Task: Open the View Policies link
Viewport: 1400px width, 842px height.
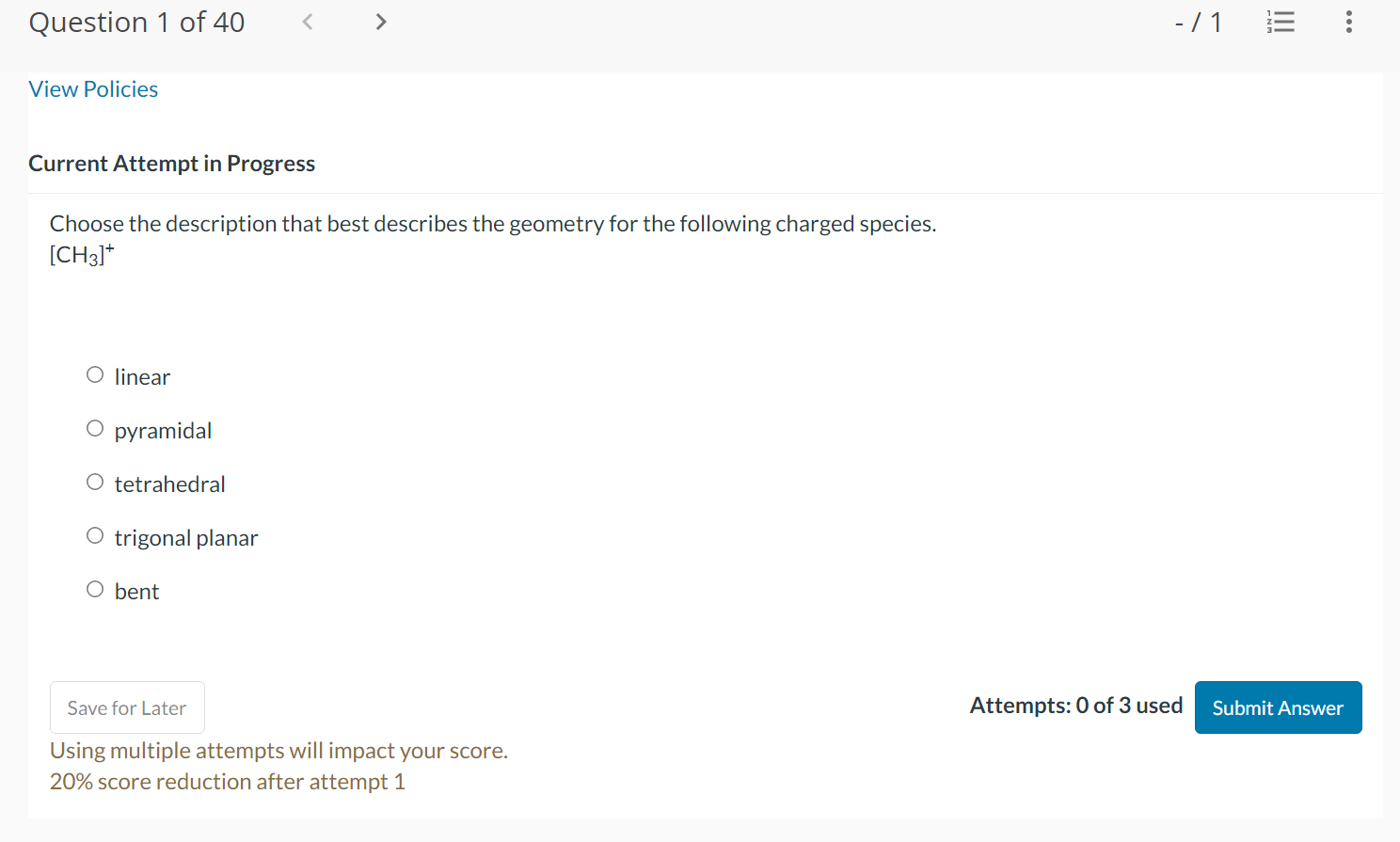Action: click(x=93, y=88)
